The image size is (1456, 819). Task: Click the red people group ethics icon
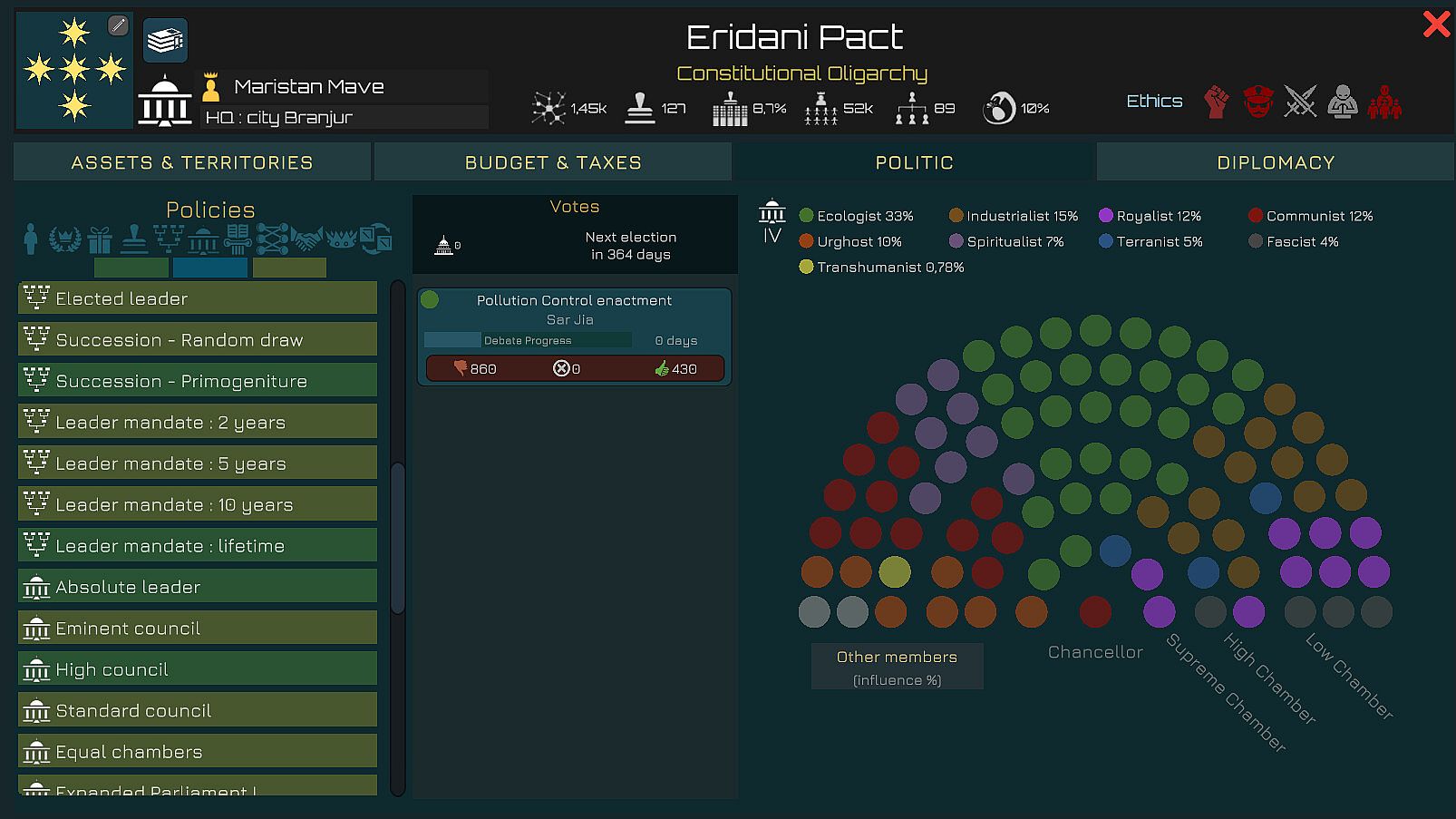coord(1384,102)
